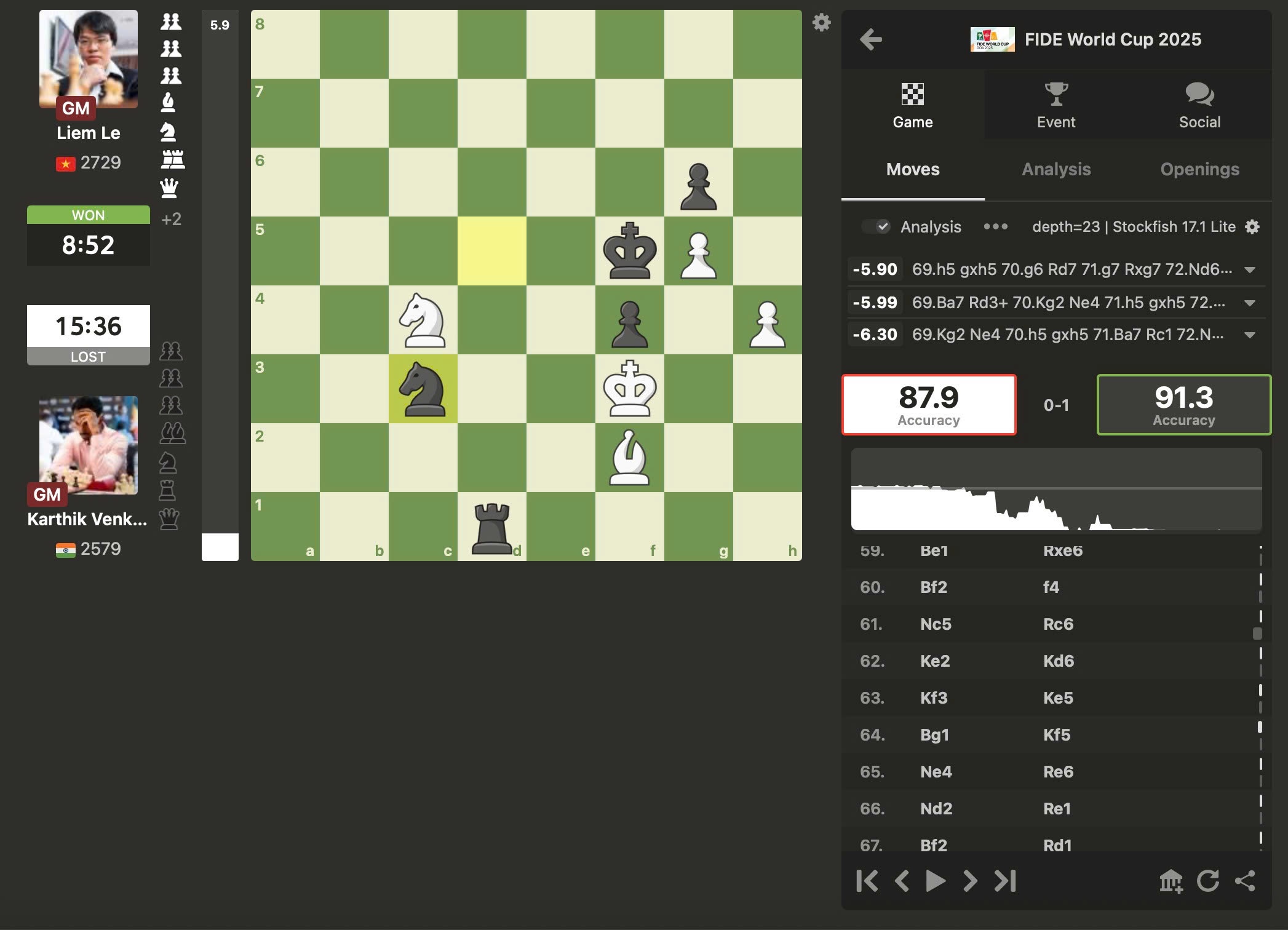Image resolution: width=1288 pixels, height=930 pixels.
Task: Switch to the Openings tab
Action: (1199, 170)
